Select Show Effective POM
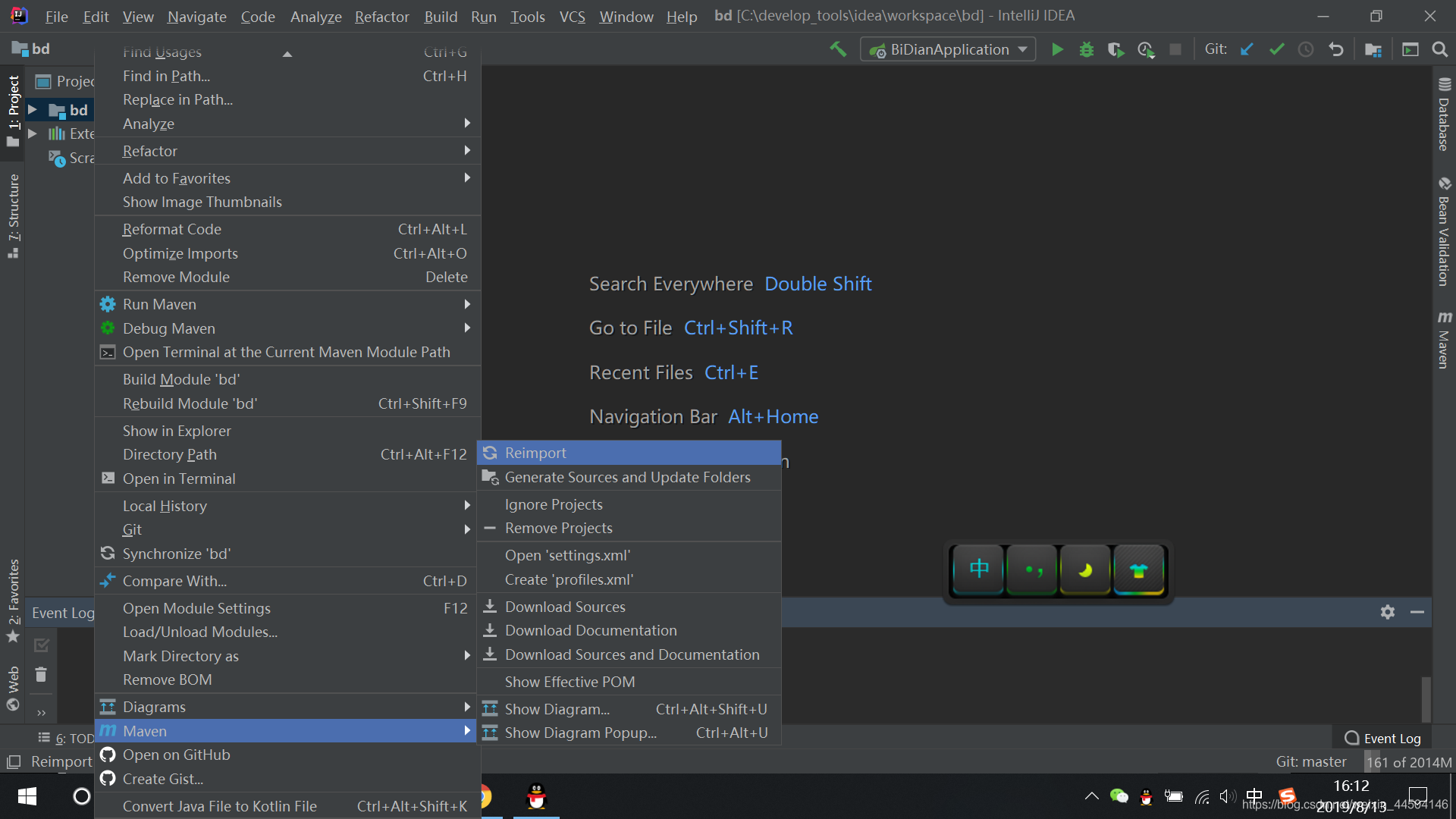1456x819 pixels. [x=629, y=682]
